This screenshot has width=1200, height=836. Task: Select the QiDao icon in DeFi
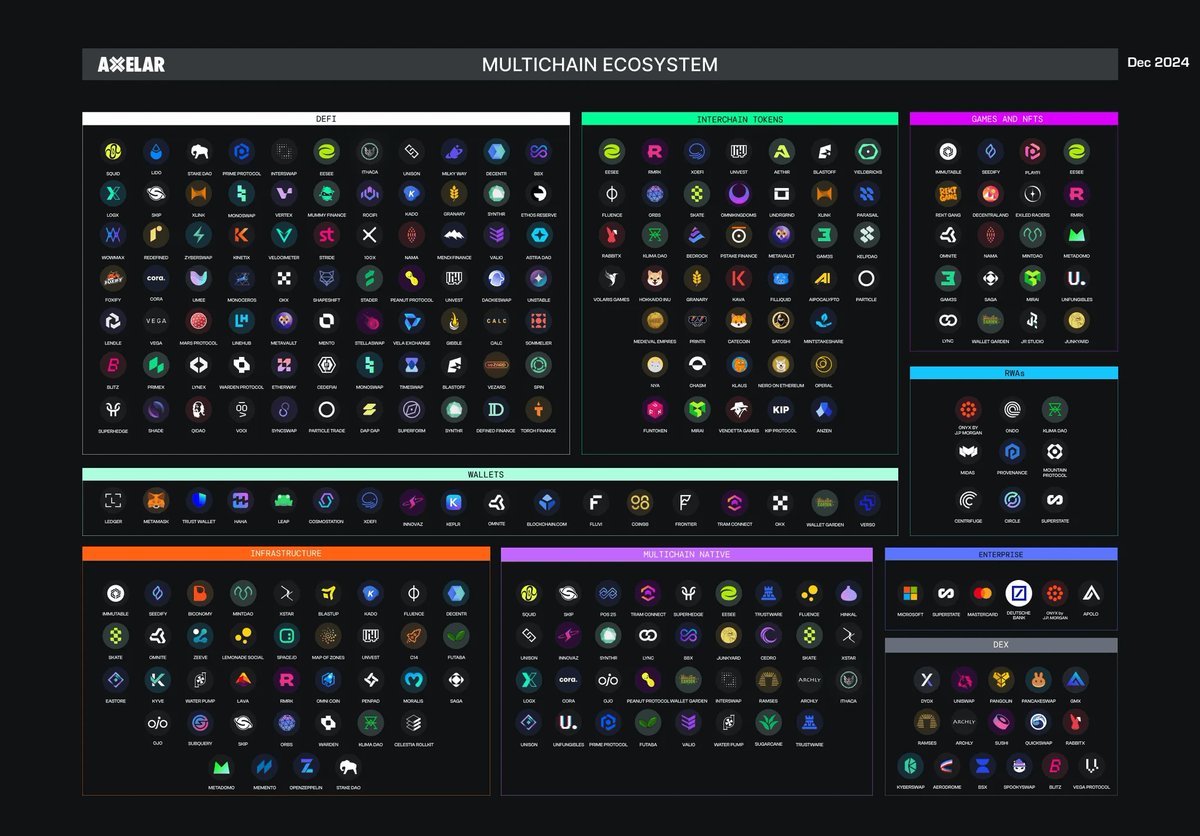tap(199, 409)
